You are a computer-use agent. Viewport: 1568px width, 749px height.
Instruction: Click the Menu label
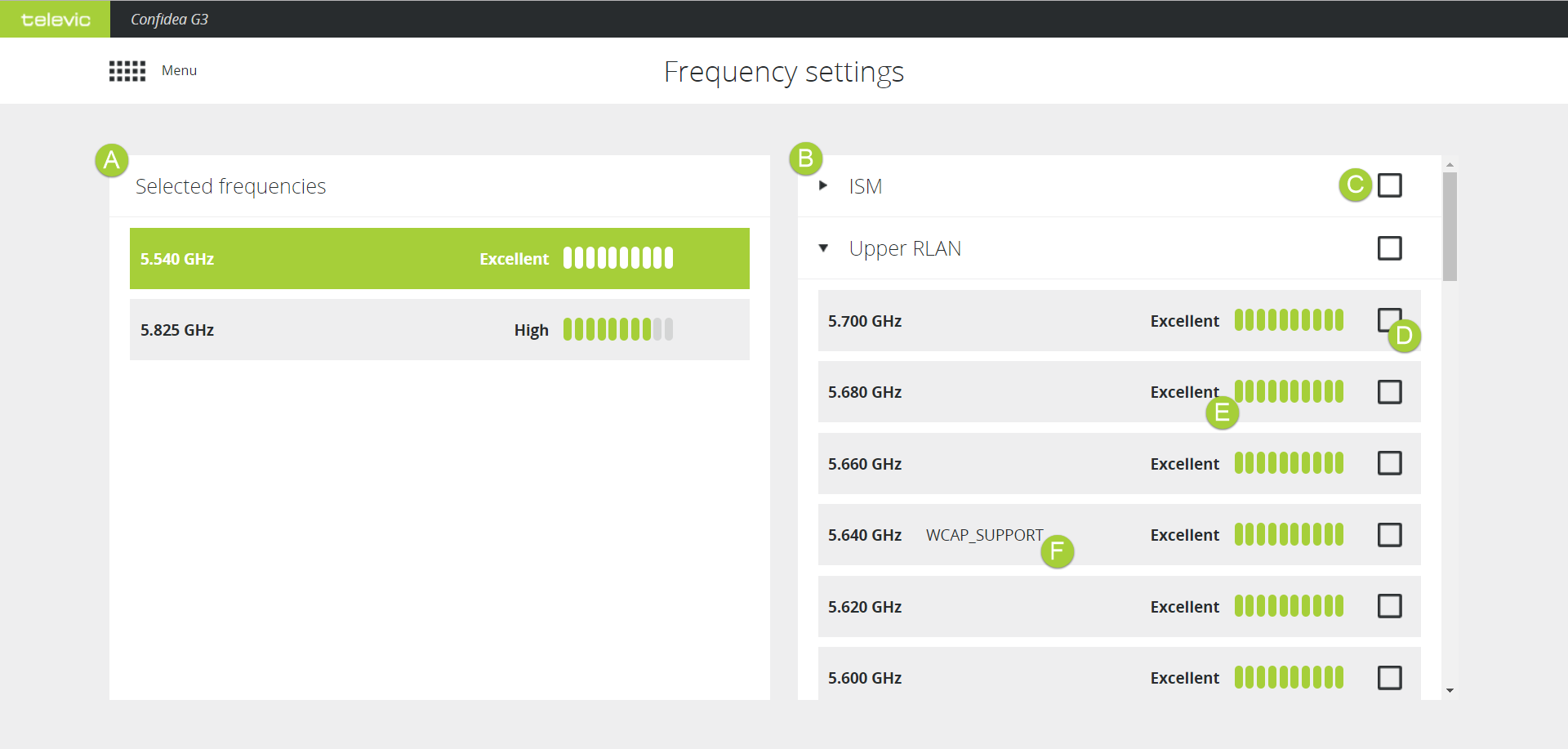tap(179, 71)
